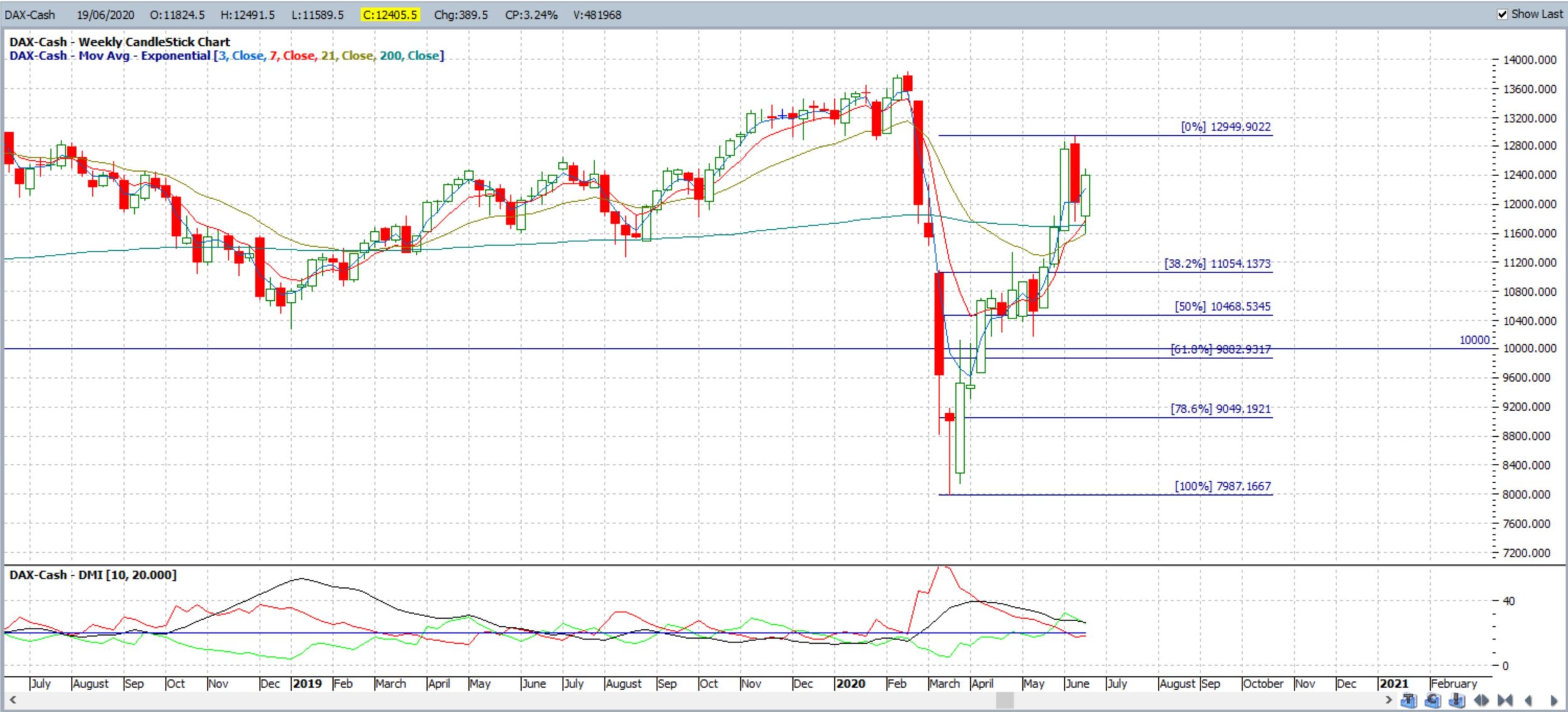
Task: Click the DAX-Cash symbol in header bar
Action: pyautogui.click(x=30, y=14)
